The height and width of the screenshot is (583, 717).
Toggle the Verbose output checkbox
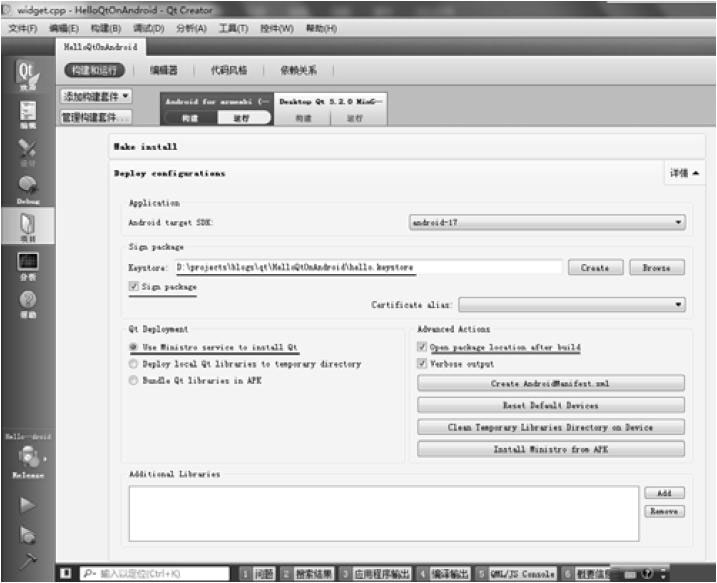click(x=422, y=364)
